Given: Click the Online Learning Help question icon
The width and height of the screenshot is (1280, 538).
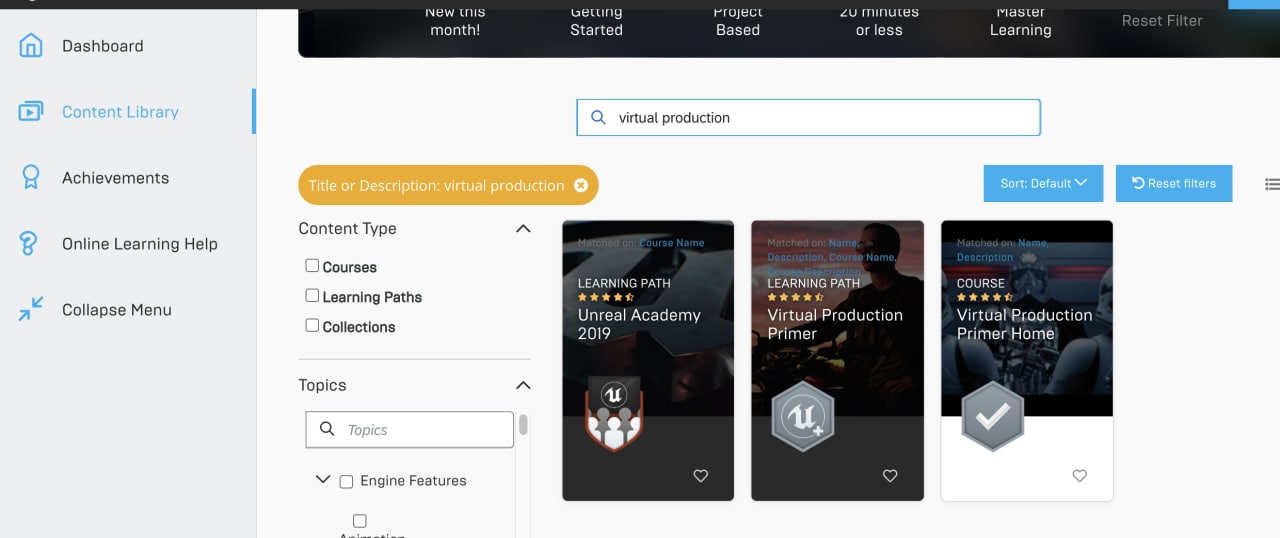Looking at the screenshot, I should (29, 243).
